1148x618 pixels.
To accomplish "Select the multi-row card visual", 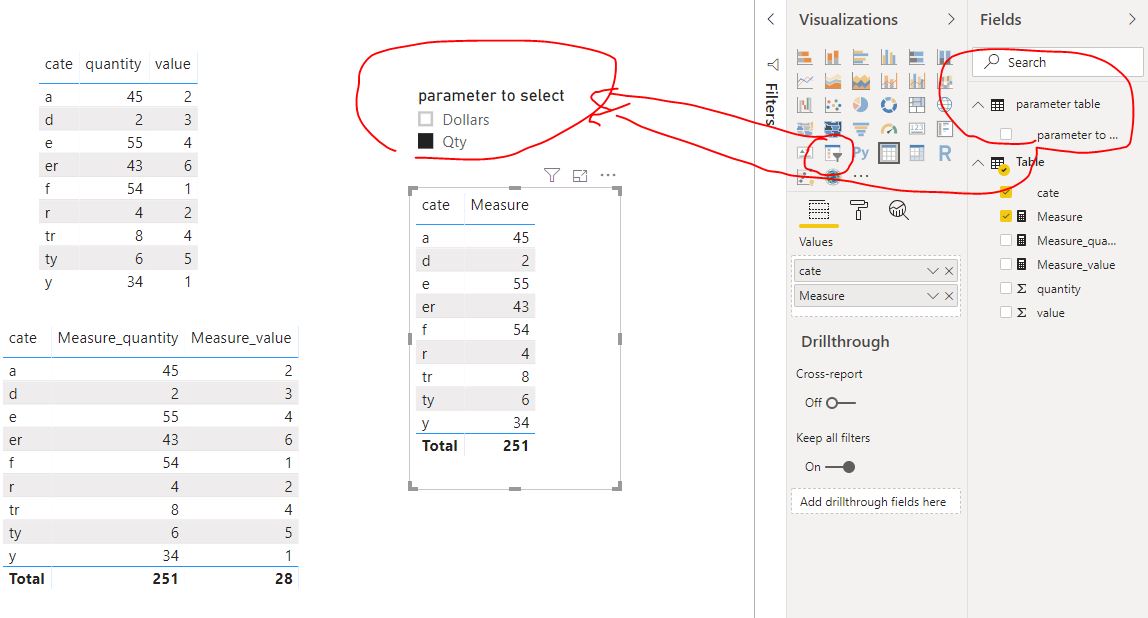I will tap(944, 130).
